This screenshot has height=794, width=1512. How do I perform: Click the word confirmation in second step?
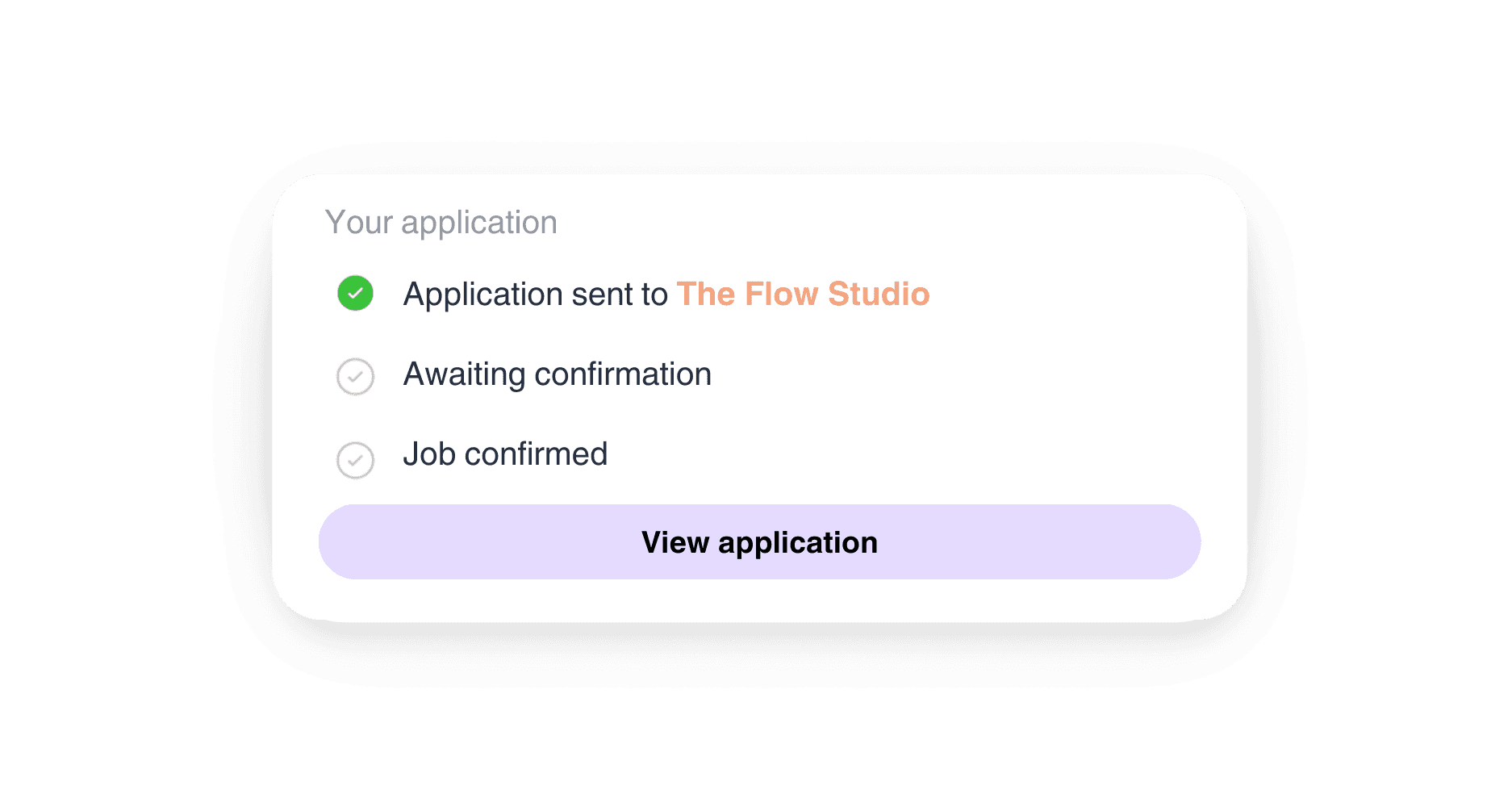623,374
